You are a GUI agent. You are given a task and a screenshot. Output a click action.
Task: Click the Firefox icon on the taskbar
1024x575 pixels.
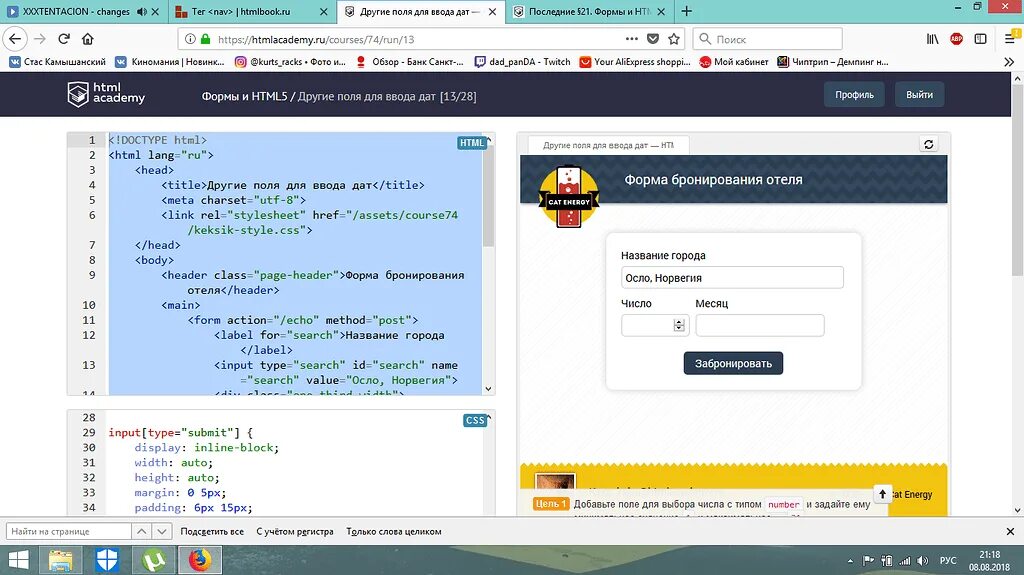(200, 561)
